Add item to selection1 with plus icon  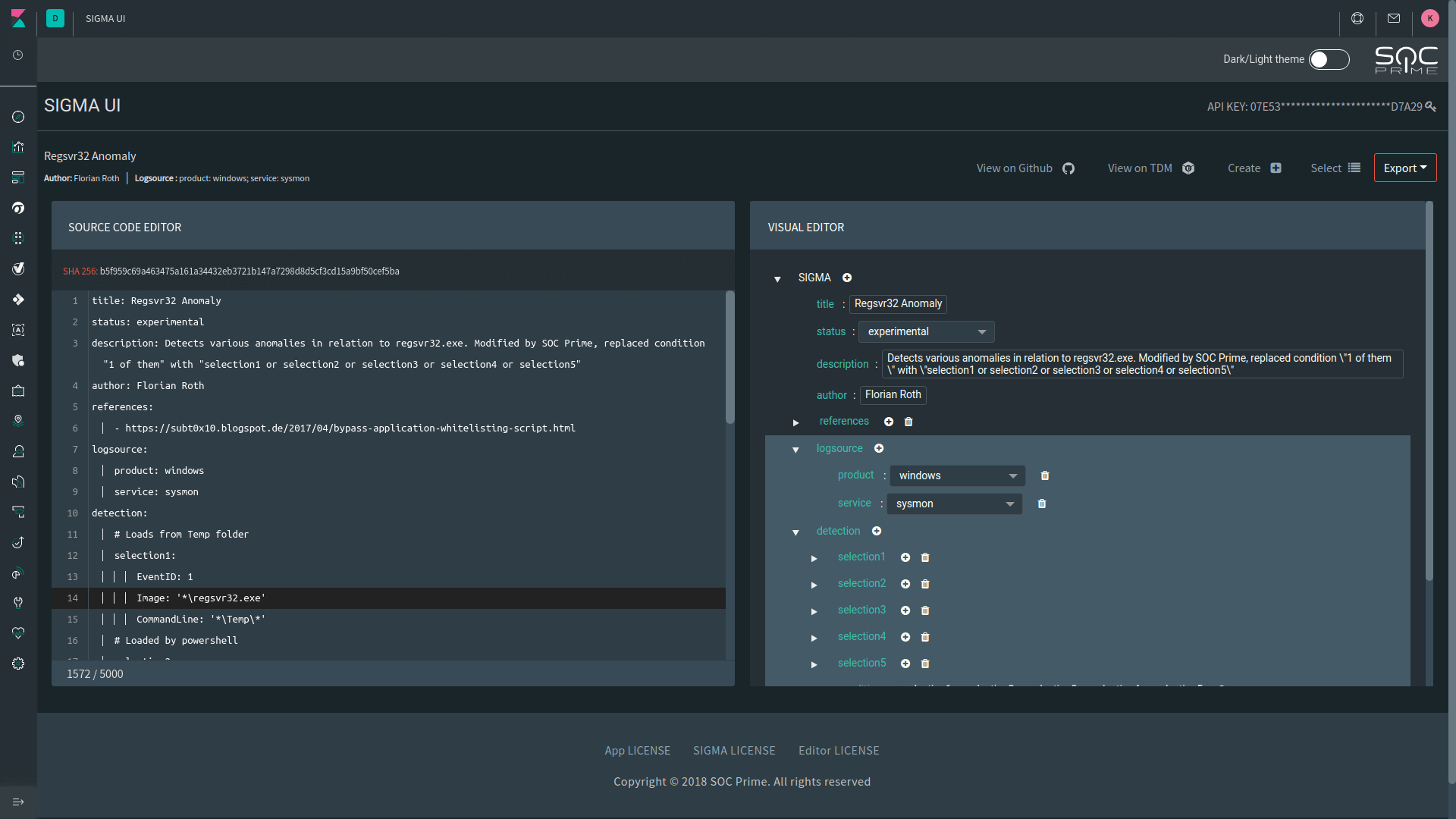click(905, 557)
